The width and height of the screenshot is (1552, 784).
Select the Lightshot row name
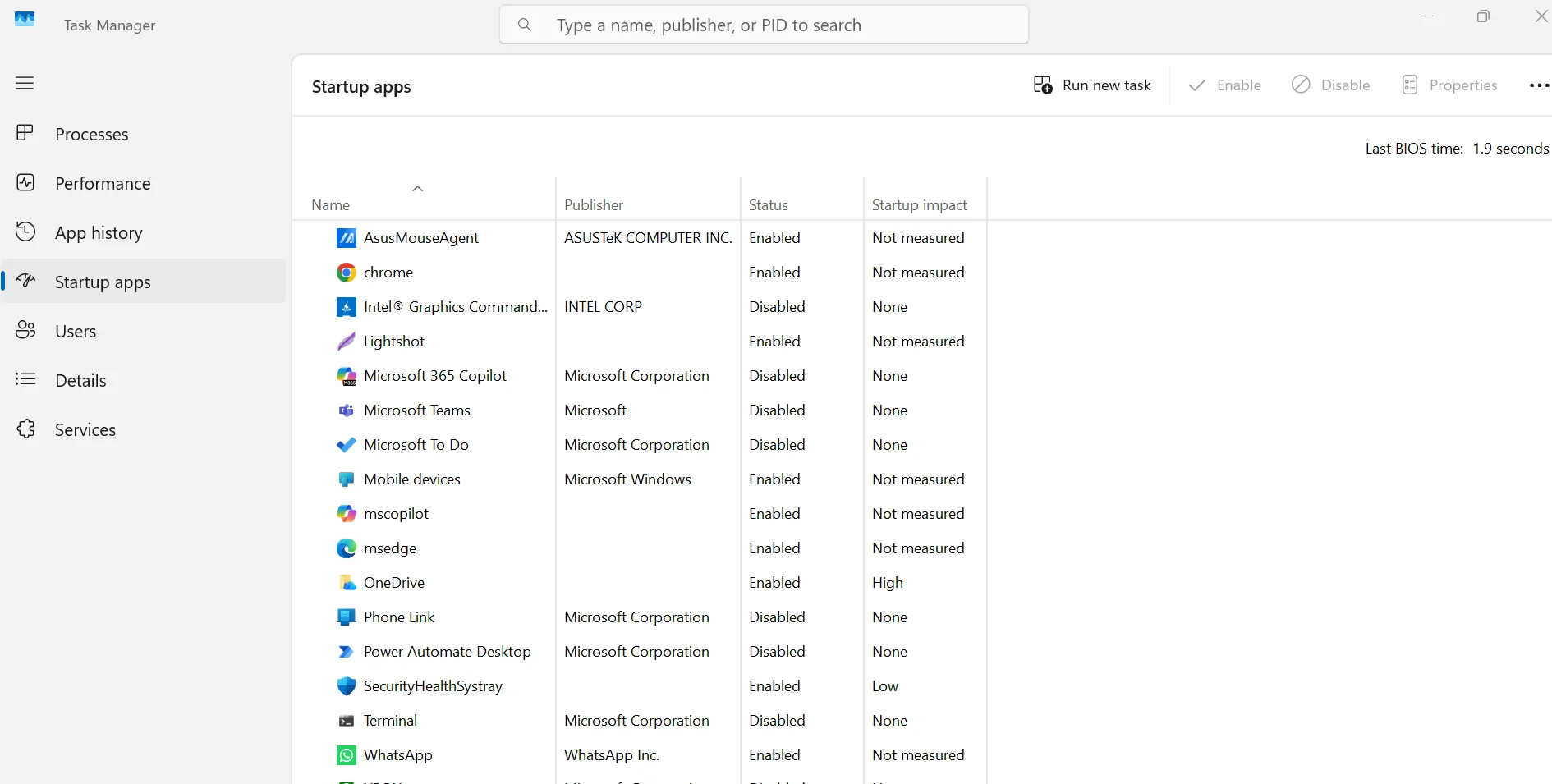(394, 342)
